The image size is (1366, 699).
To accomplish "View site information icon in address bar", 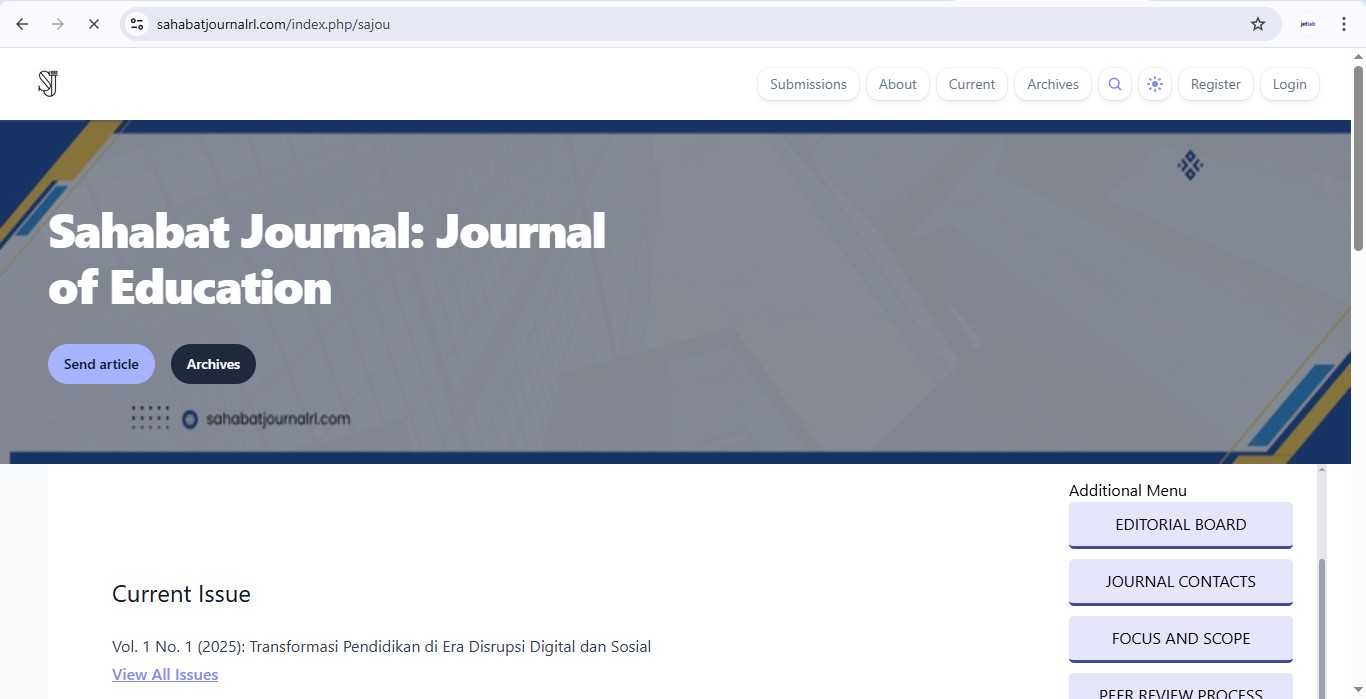I will tap(138, 24).
